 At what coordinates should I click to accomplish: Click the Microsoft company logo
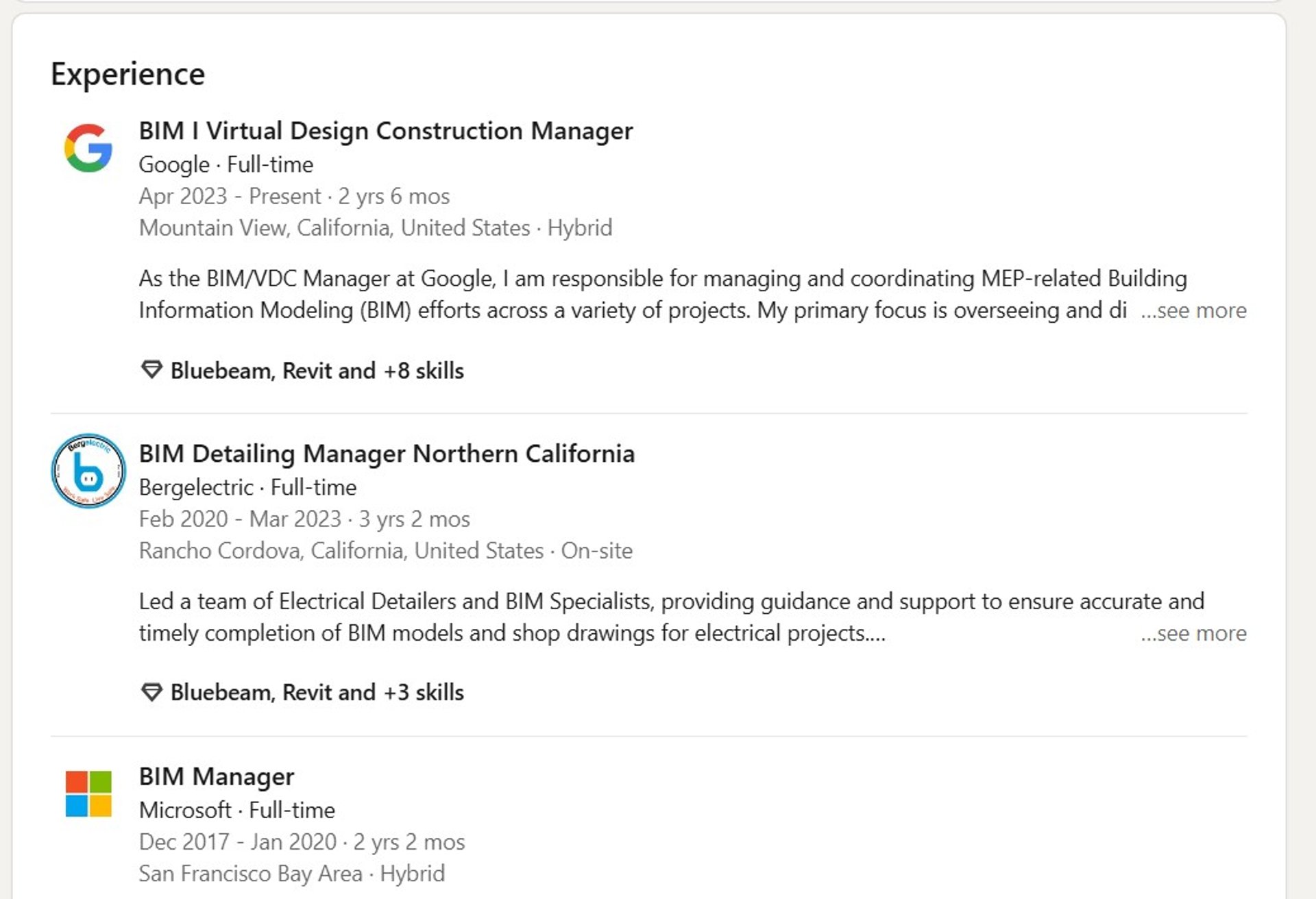pyautogui.click(x=88, y=793)
